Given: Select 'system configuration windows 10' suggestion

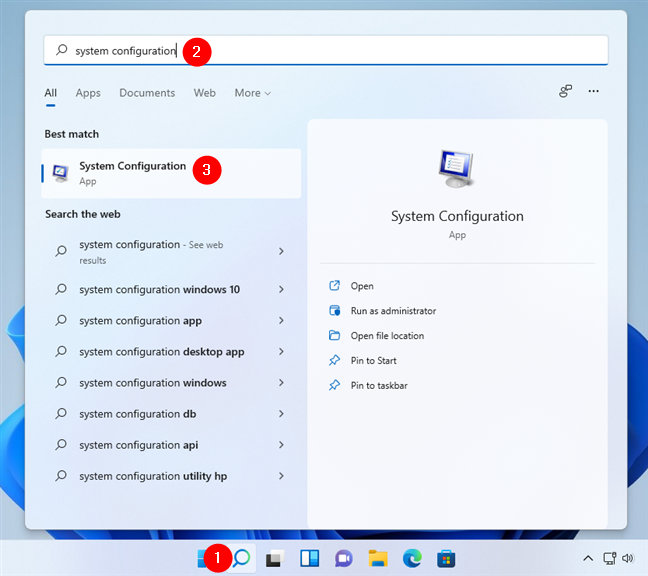Looking at the screenshot, I should 171,289.
